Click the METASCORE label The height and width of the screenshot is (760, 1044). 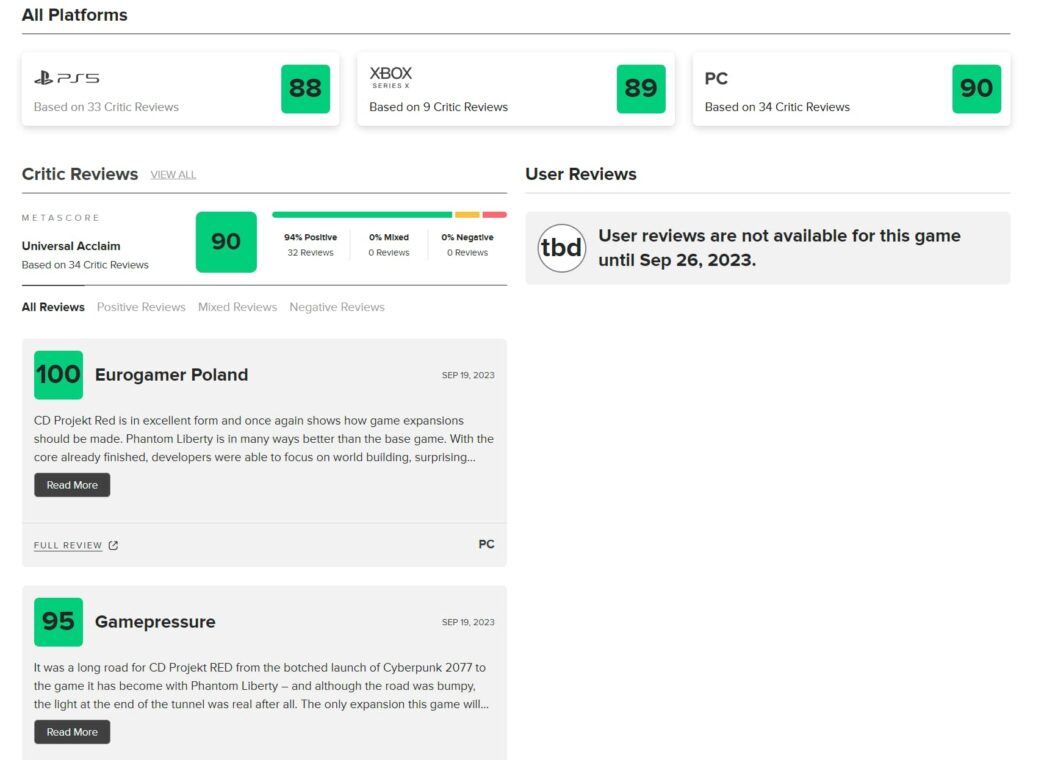pos(61,218)
